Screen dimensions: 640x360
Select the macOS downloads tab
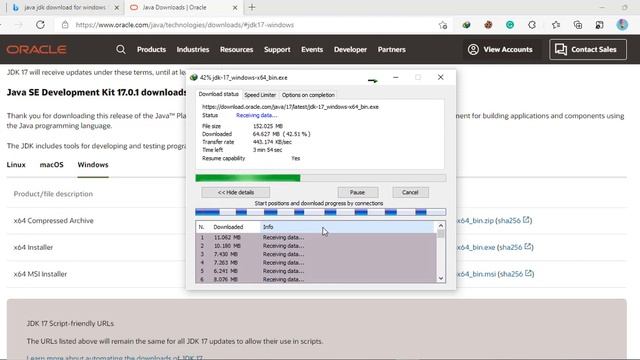click(x=51, y=164)
